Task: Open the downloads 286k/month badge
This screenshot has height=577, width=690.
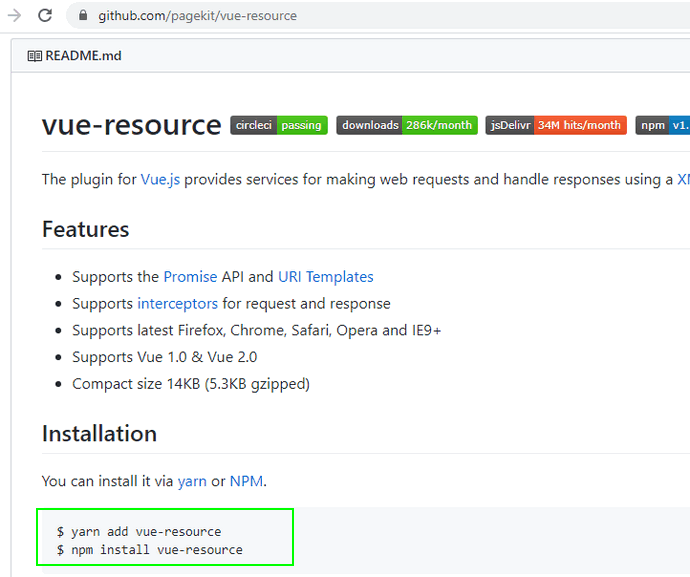Action: coord(407,125)
